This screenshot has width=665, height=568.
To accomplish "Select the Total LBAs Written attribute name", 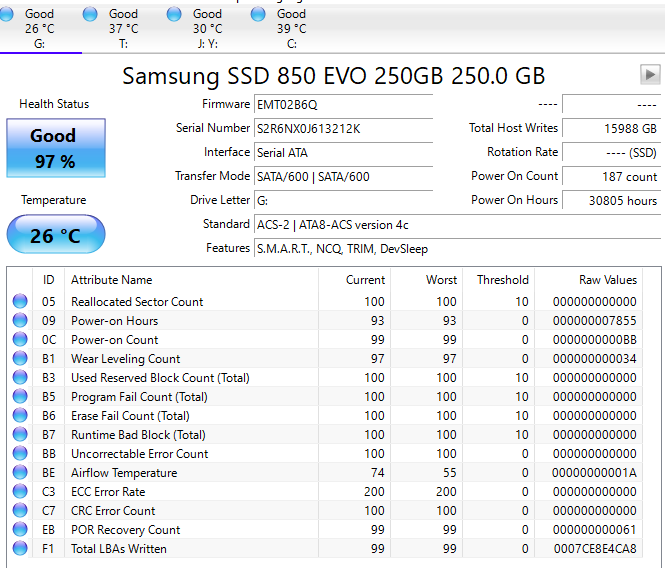I will (119, 548).
